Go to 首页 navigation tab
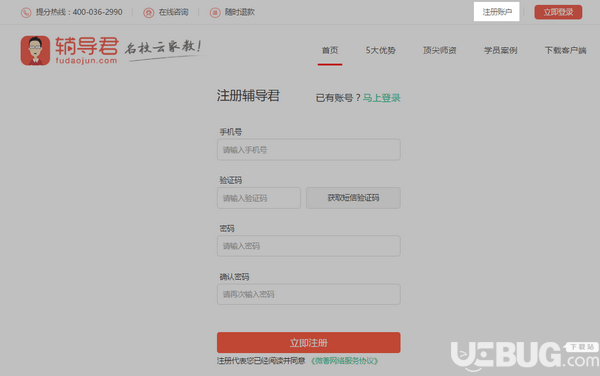 [x=330, y=50]
